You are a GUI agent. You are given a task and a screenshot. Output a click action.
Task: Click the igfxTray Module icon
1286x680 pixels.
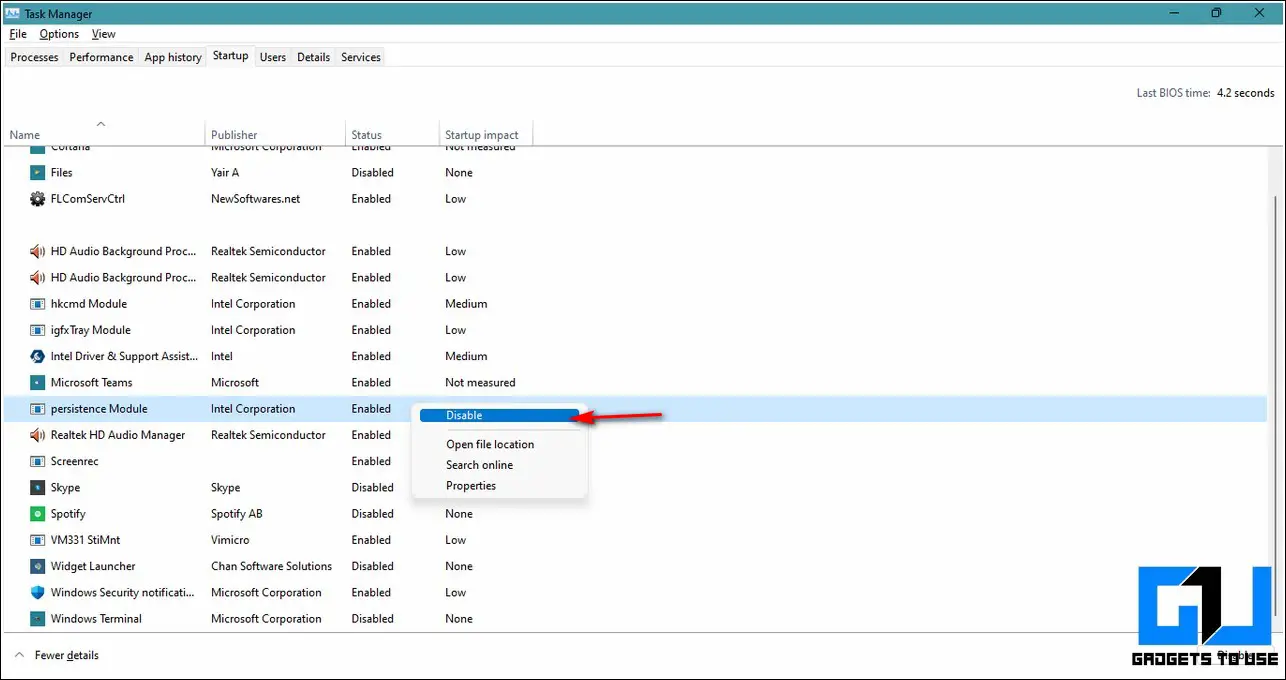coord(38,330)
